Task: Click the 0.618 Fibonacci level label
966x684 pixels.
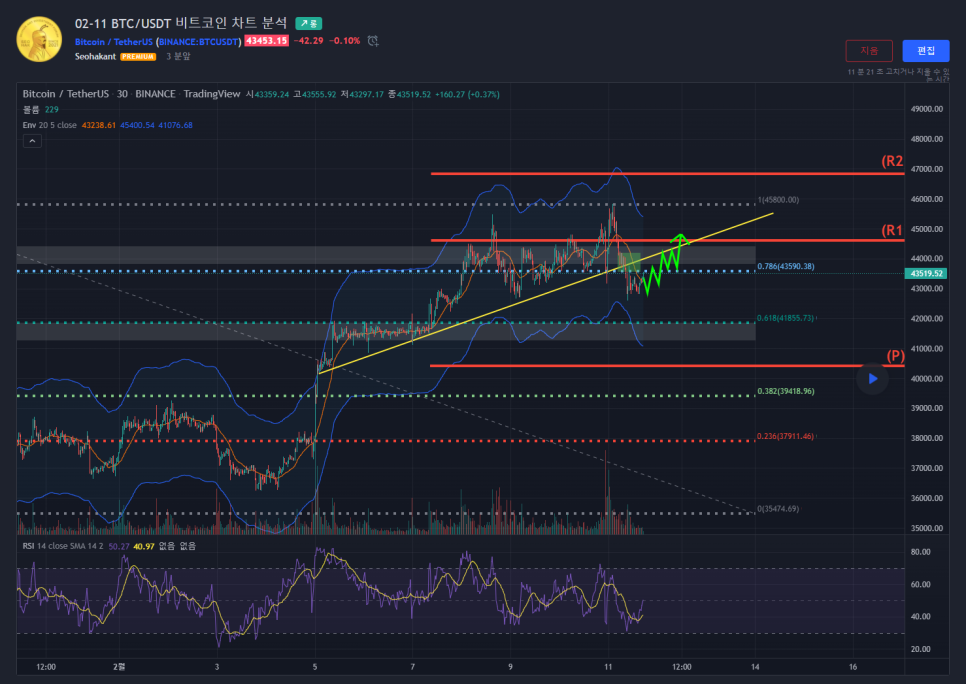Action: pos(785,318)
